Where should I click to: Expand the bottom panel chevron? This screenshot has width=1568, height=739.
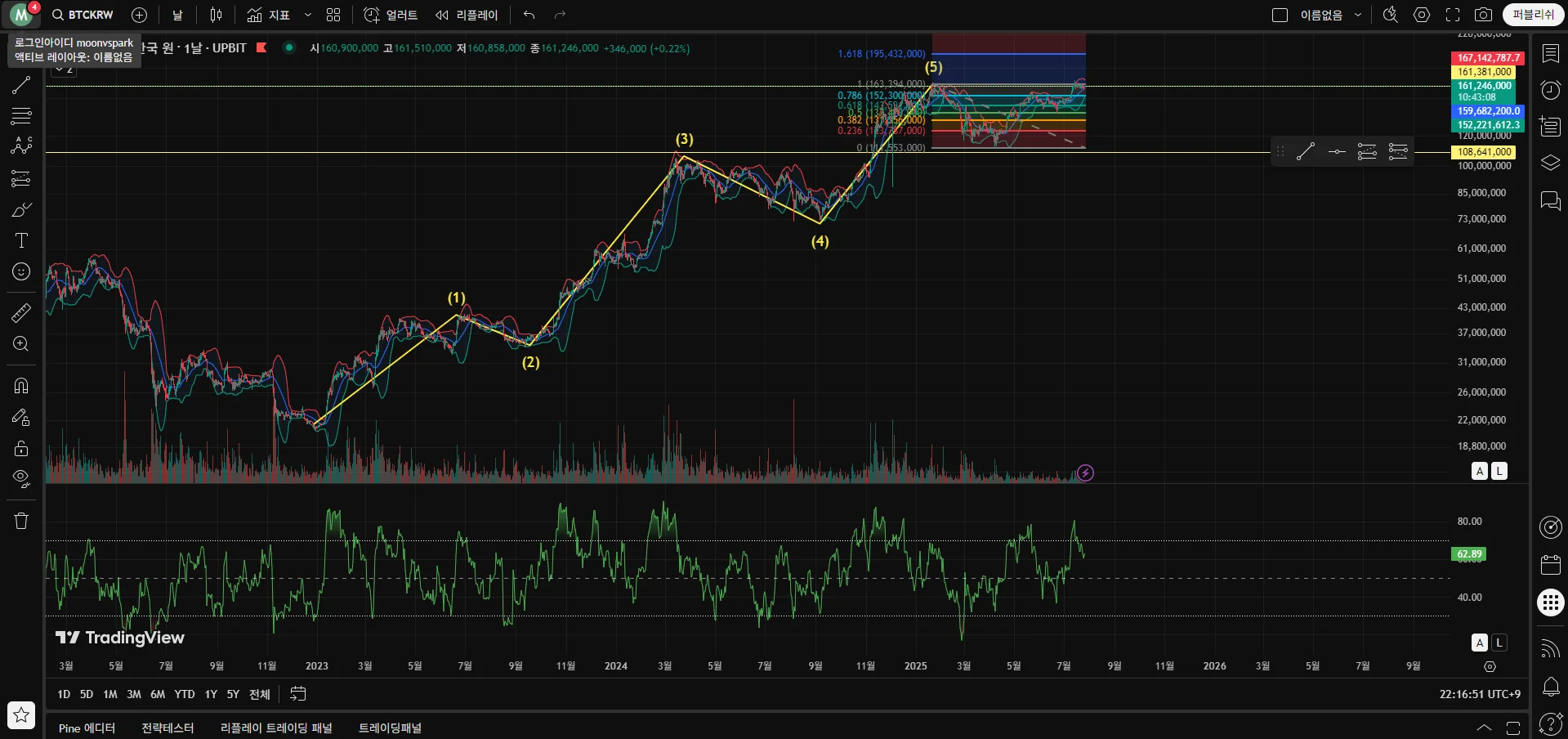(1484, 728)
